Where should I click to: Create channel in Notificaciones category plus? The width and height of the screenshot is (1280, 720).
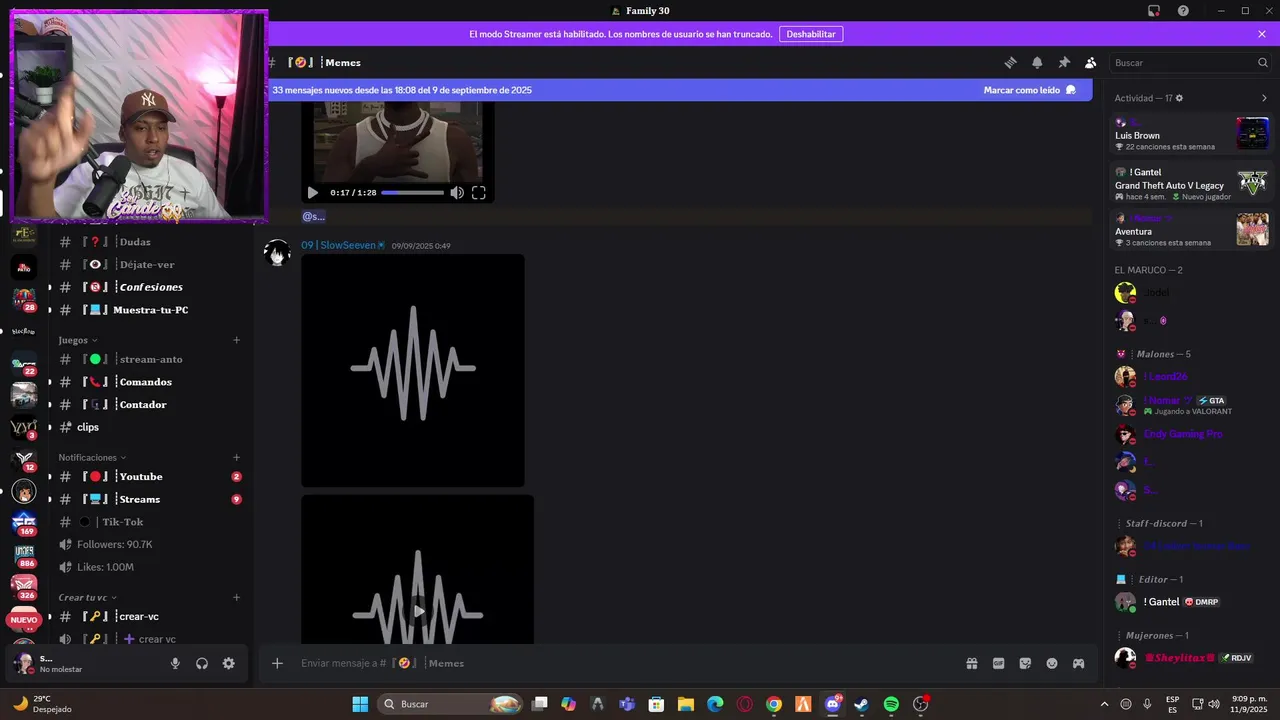pyautogui.click(x=237, y=457)
